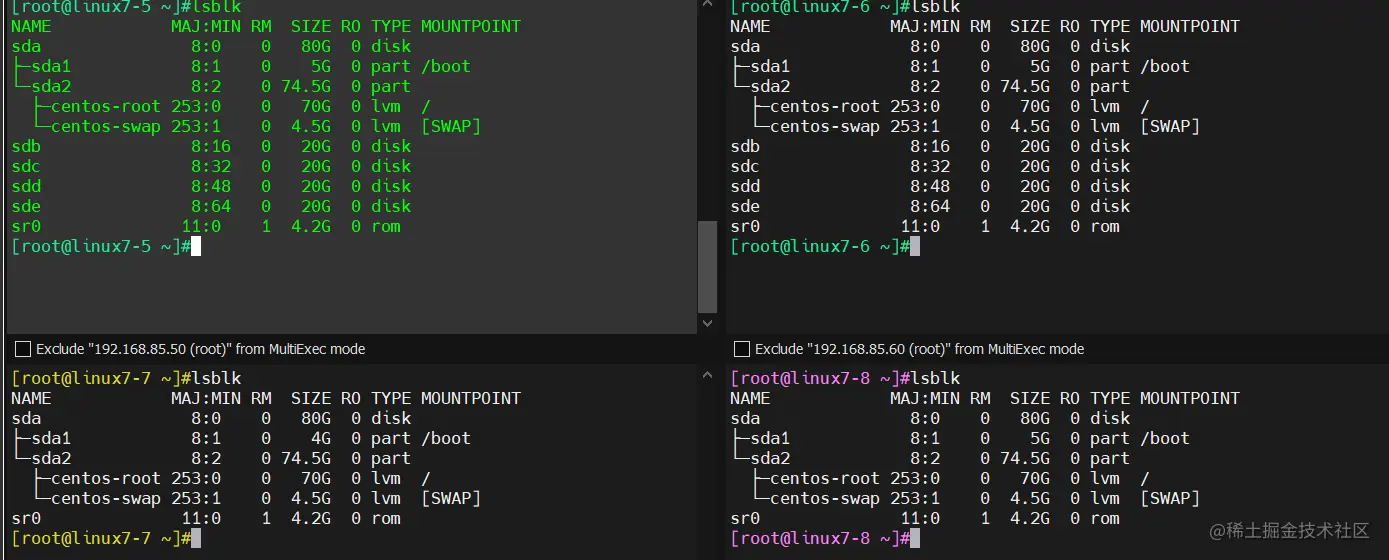Click "sr0" row in linux7-7 terminal
Image resolution: width=1389 pixels, height=560 pixels.
(206, 518)
